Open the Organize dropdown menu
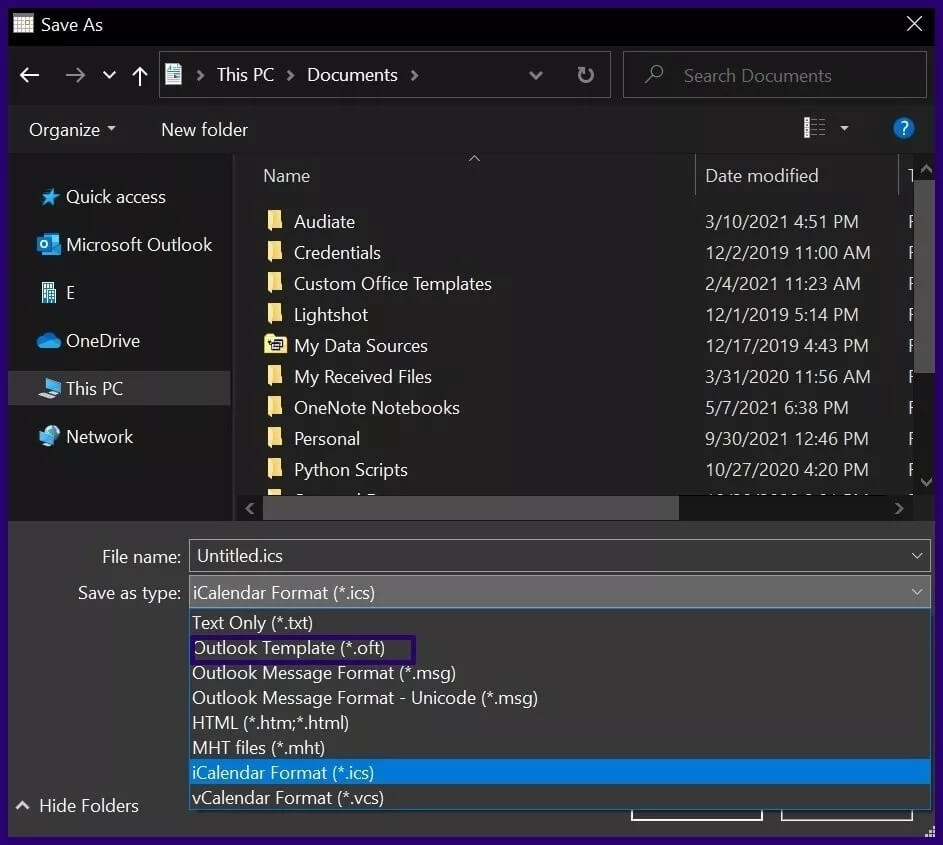 click(72, 130)
